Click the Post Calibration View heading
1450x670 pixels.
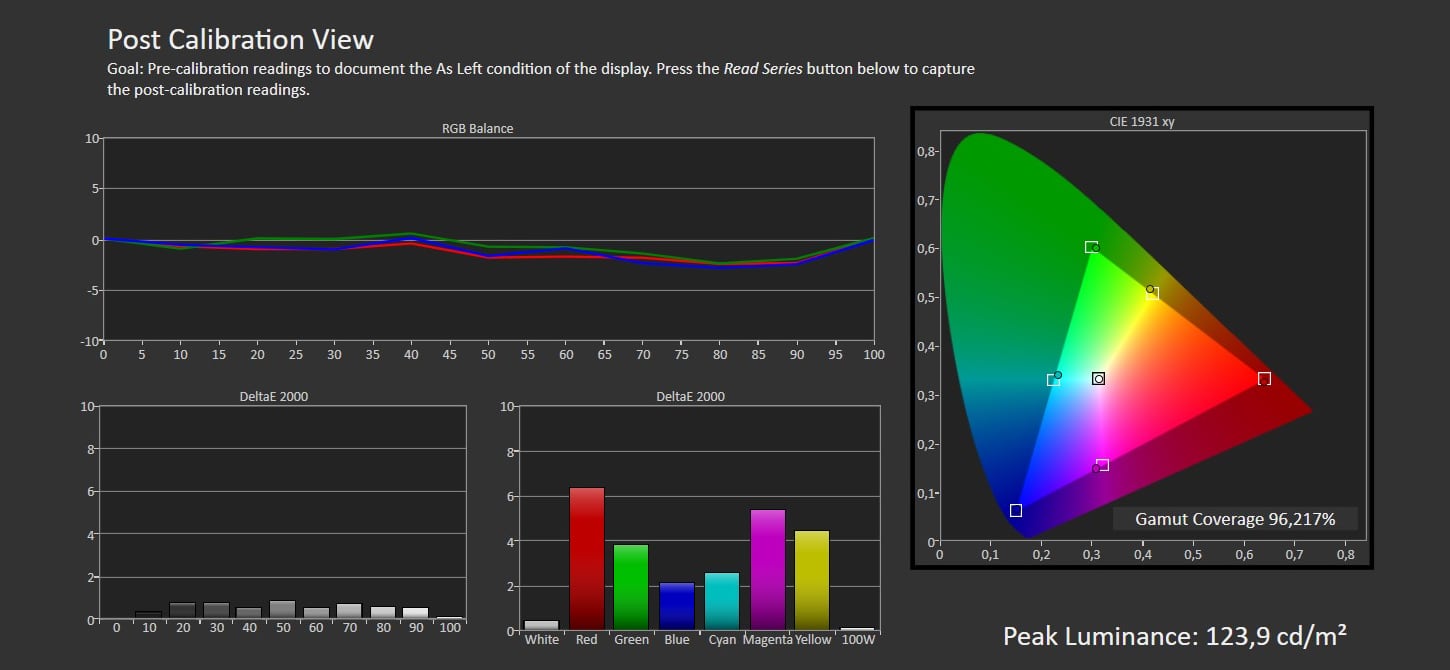click(x=240, y=40)
